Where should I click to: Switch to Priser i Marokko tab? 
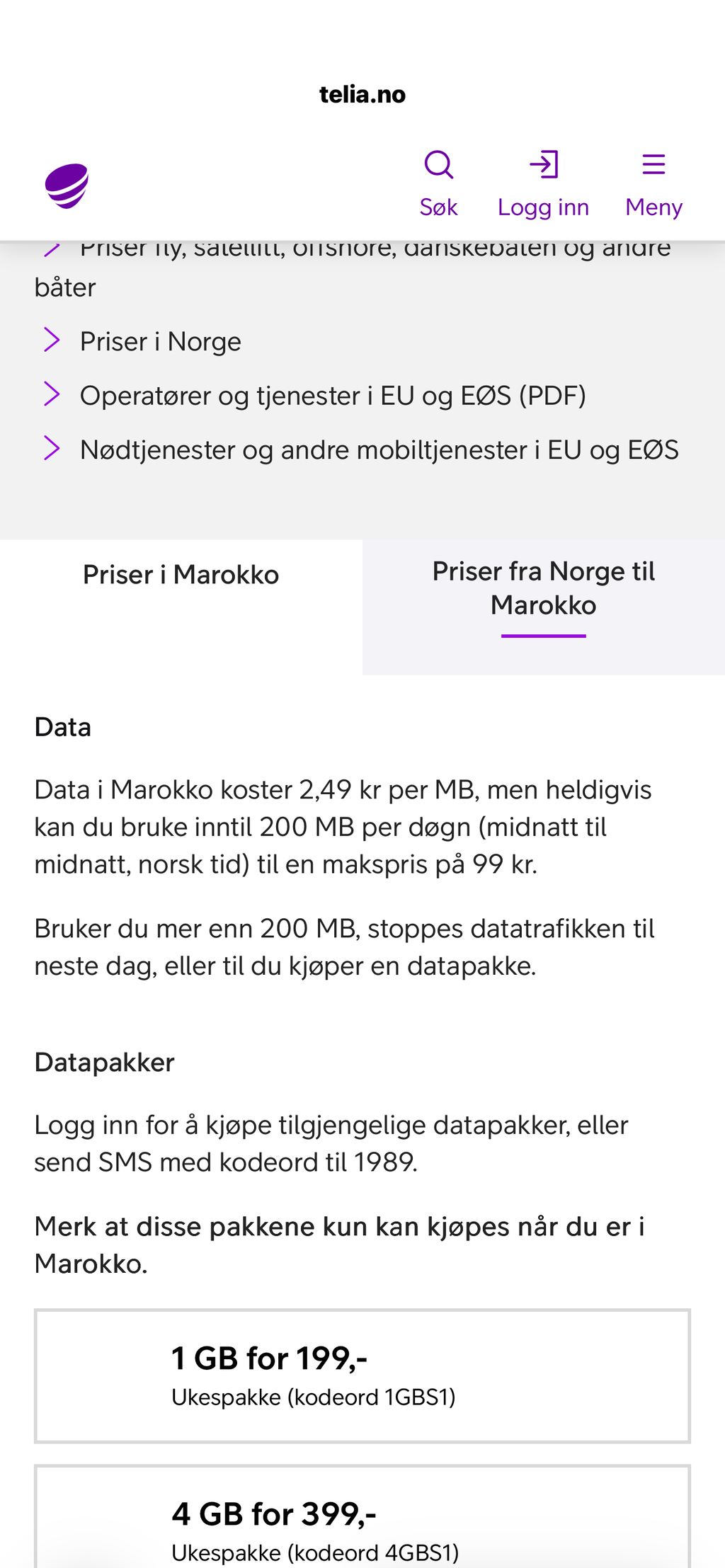(181, 574)
